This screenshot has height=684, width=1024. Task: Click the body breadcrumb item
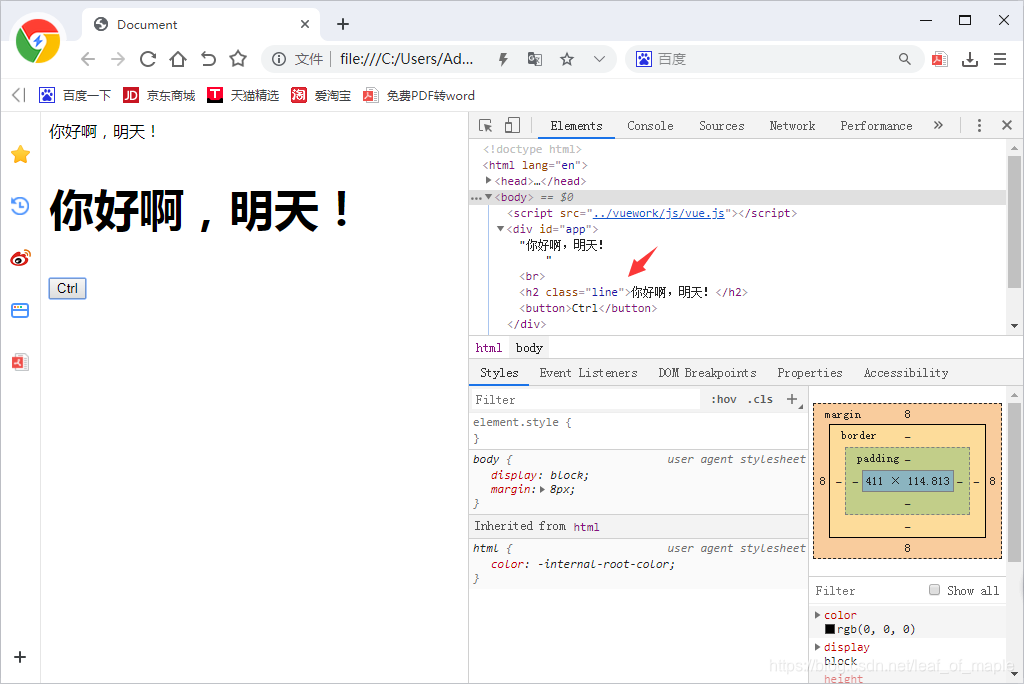[529, 348]
